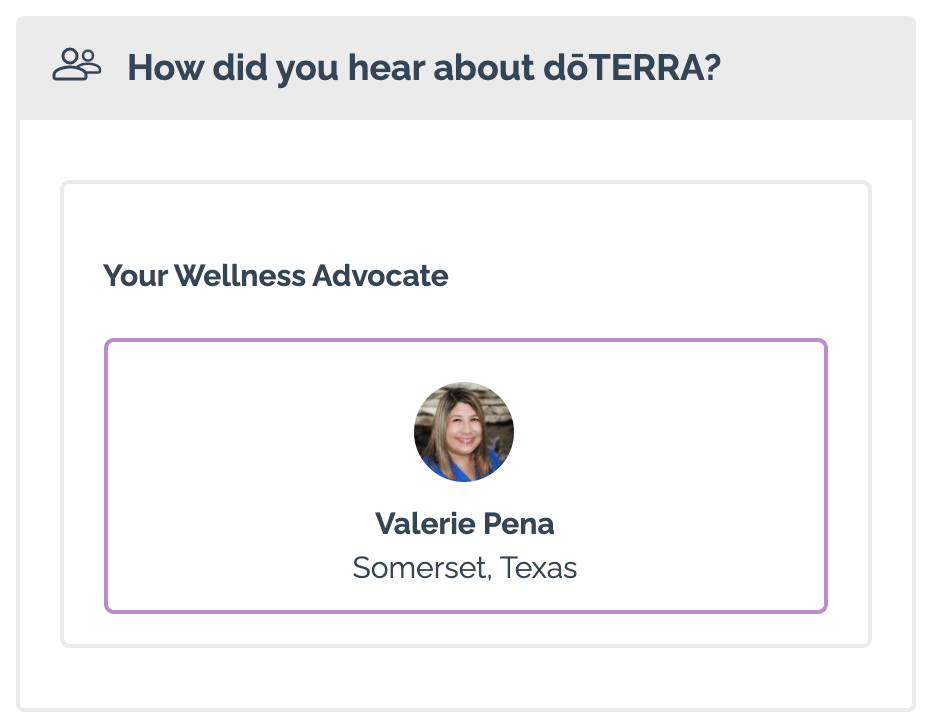Image resolution: width=934 pixels, height=718 pixels.
Task: Click the 'Your Wellness Advocate' heading
Action: pyautogui.click(x=276, y=276)
